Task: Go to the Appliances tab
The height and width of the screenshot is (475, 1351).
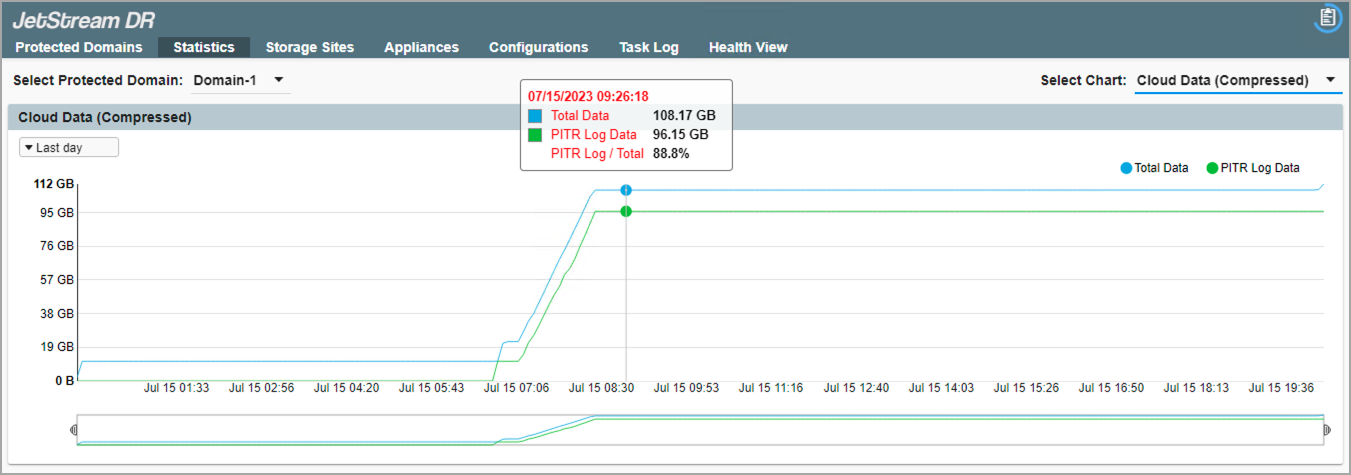Action: pyautogui.click(x=421, y=47)
